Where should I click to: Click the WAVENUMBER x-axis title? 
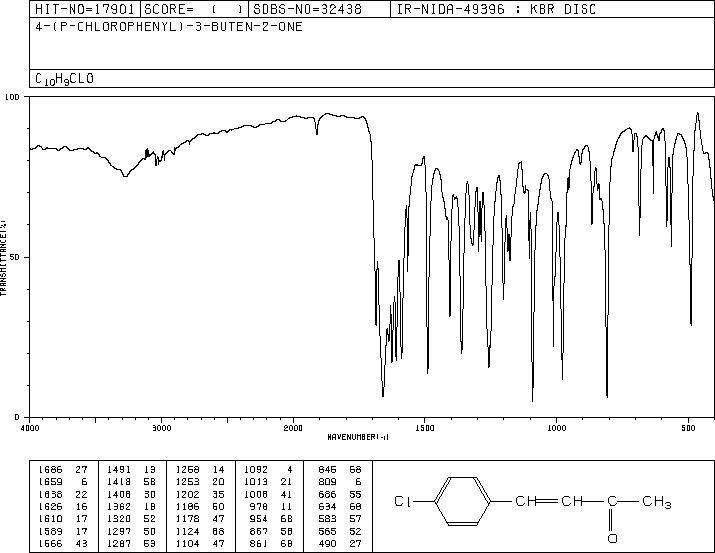click(358, 437)
